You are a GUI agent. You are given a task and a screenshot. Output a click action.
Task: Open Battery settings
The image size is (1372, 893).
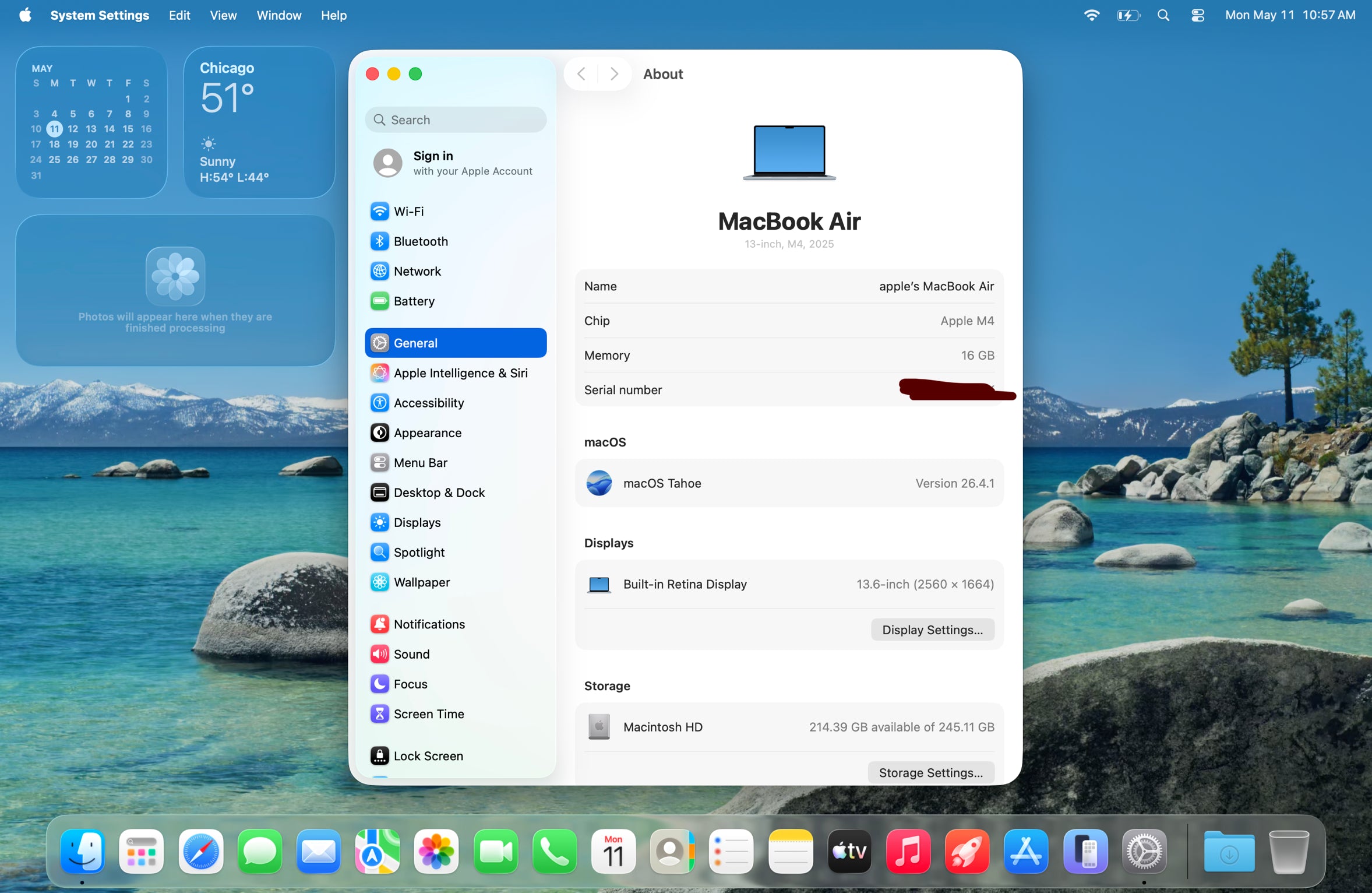456,301
